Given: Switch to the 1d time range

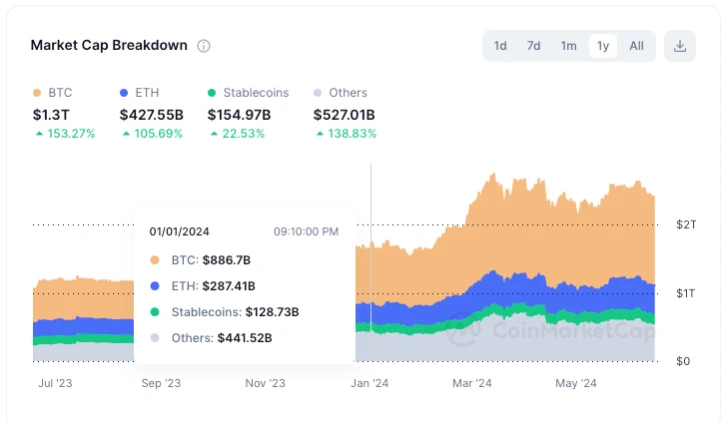Looking at the screenshot, I should click(500, 46).
